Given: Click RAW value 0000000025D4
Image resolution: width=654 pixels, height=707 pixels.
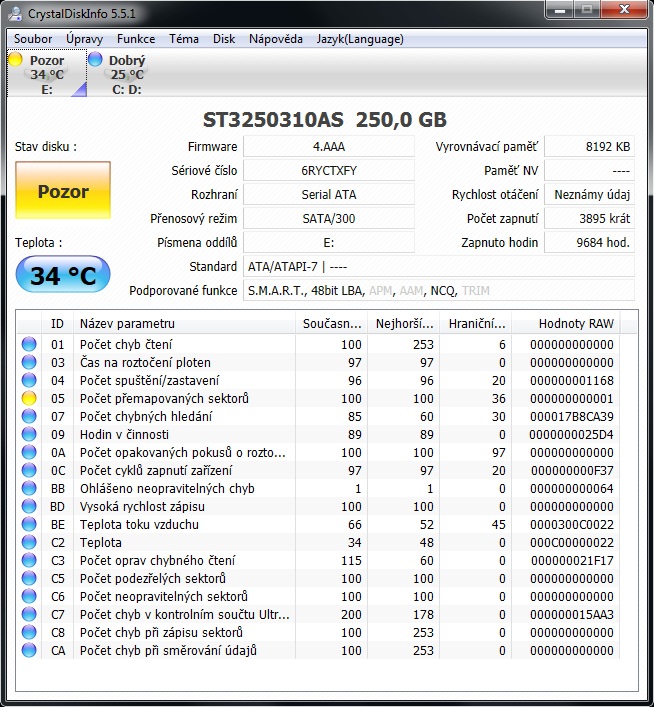Looking at the screenshot, I should coord(571,435).
